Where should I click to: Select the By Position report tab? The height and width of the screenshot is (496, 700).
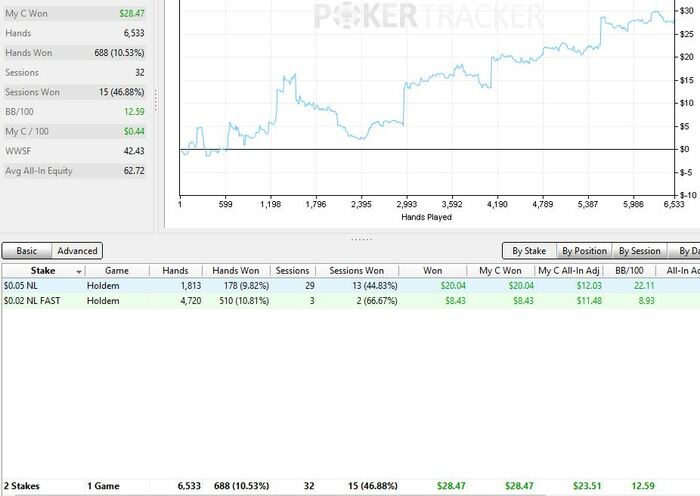tap(584, 251)
